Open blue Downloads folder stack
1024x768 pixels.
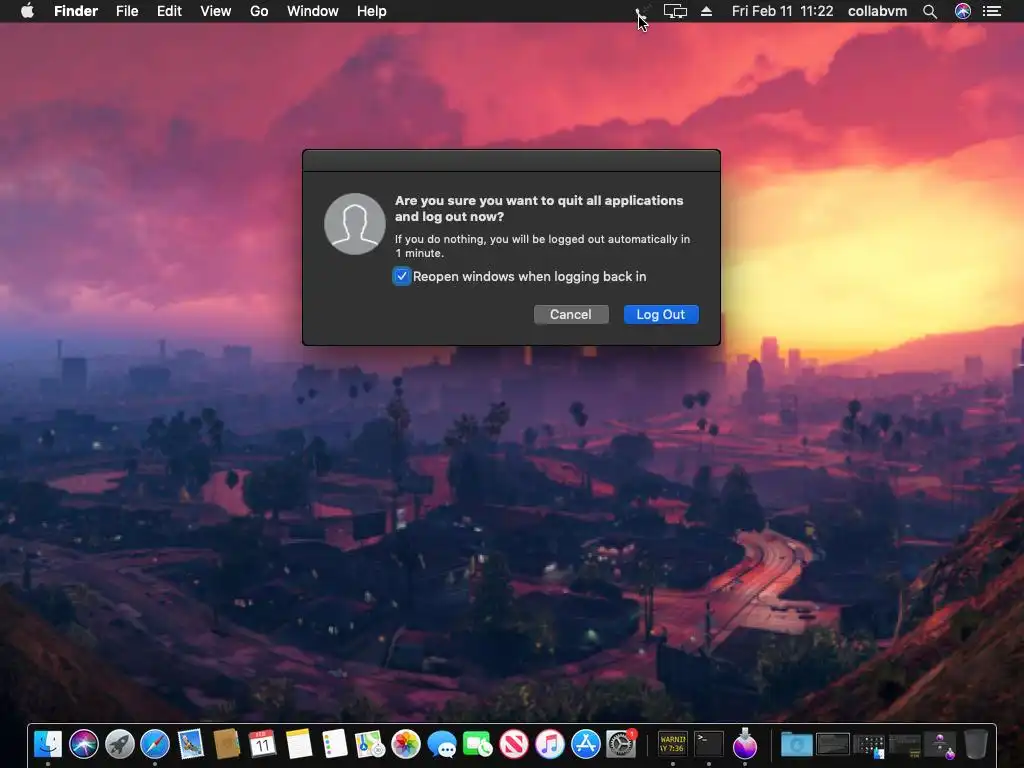797,744
